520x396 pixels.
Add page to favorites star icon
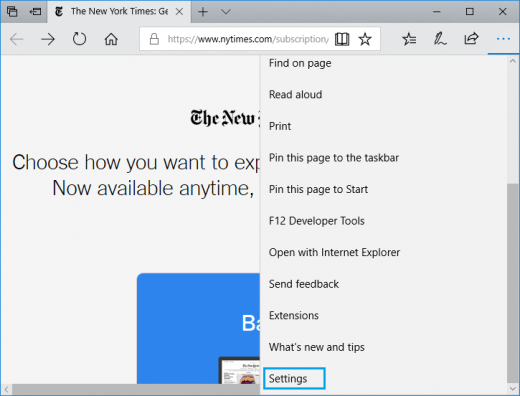point(365,39)
